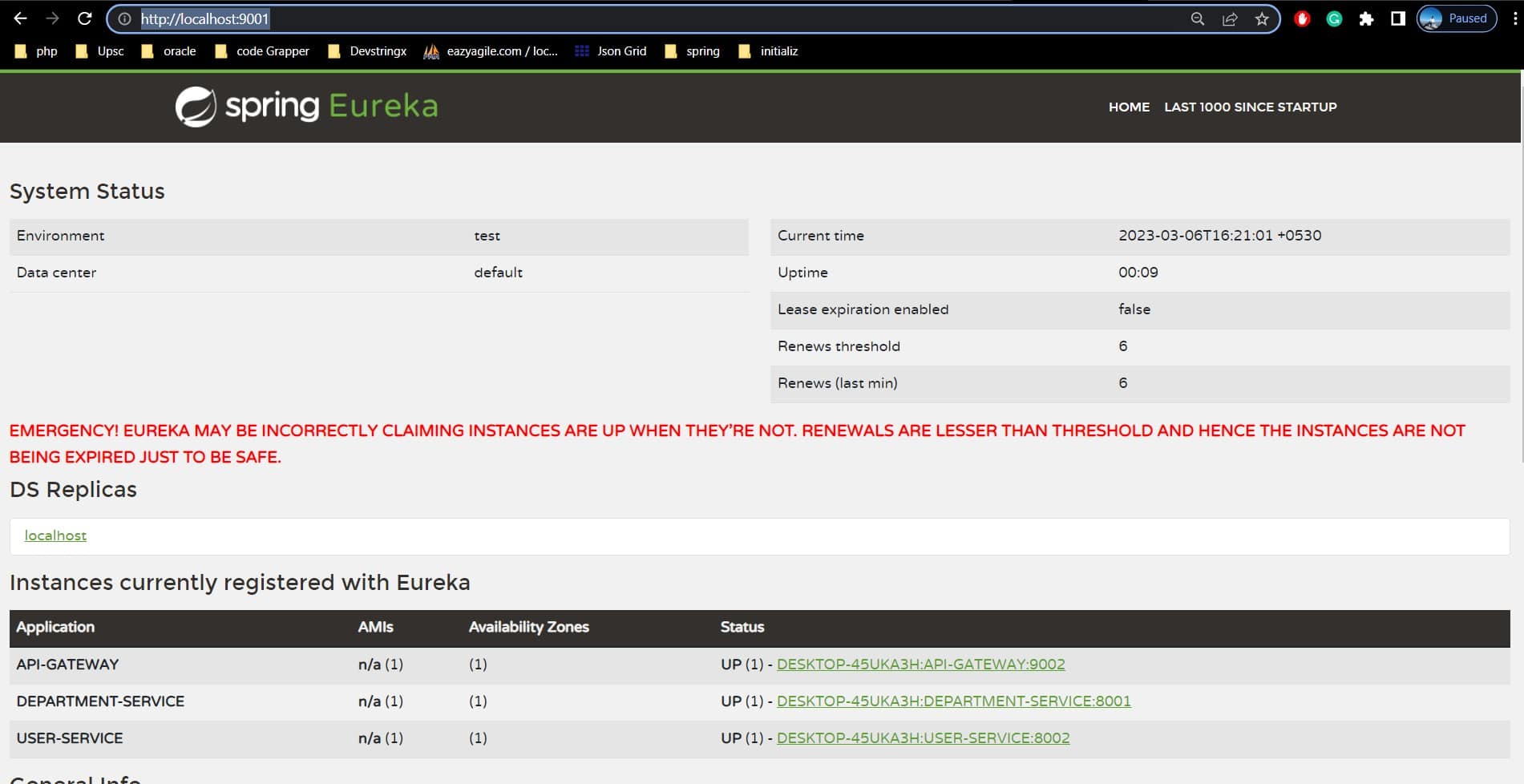
Task: Click the Application column header
Action: point(55,627)
